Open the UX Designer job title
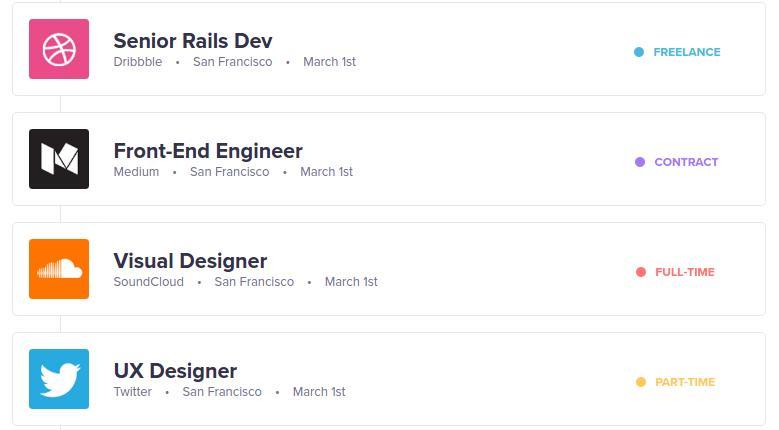779x430 pixels. pos(175,371)
